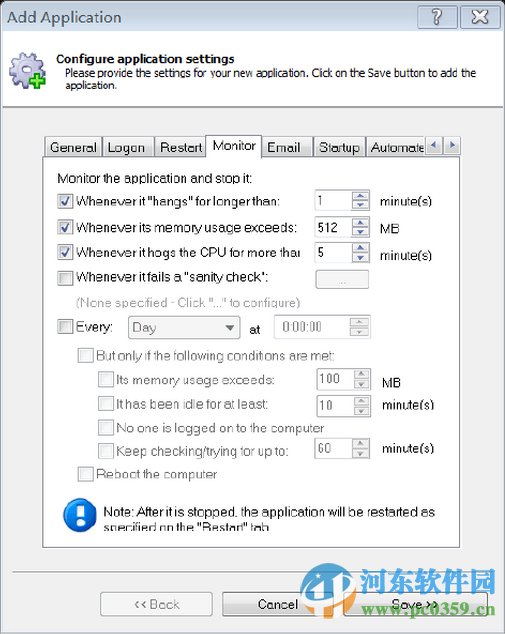505x634 pixels.
Task: Increase memory limit 512 MB spinner
Action: coord(360,222)
